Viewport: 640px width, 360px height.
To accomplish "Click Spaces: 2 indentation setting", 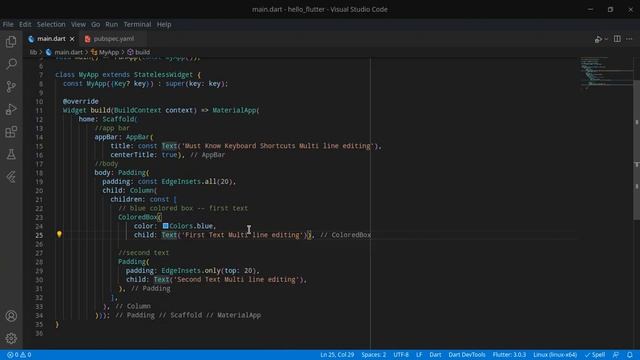I will (373, 355).
